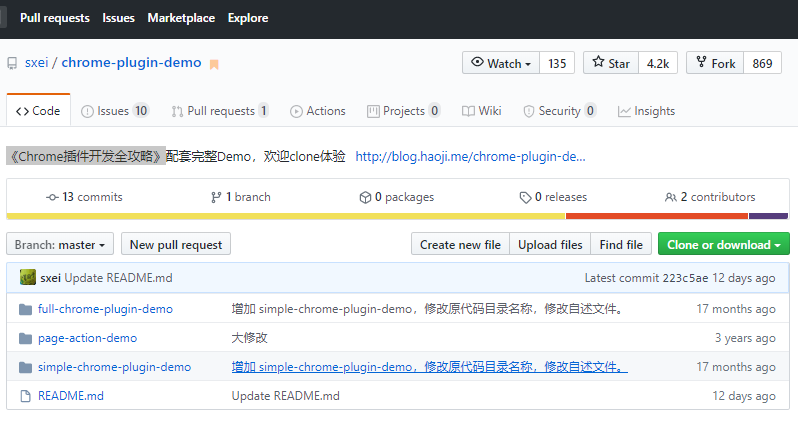798x421 pixels.
Task: Open the chrome-plugin-demo repository link
Action: 131,63
